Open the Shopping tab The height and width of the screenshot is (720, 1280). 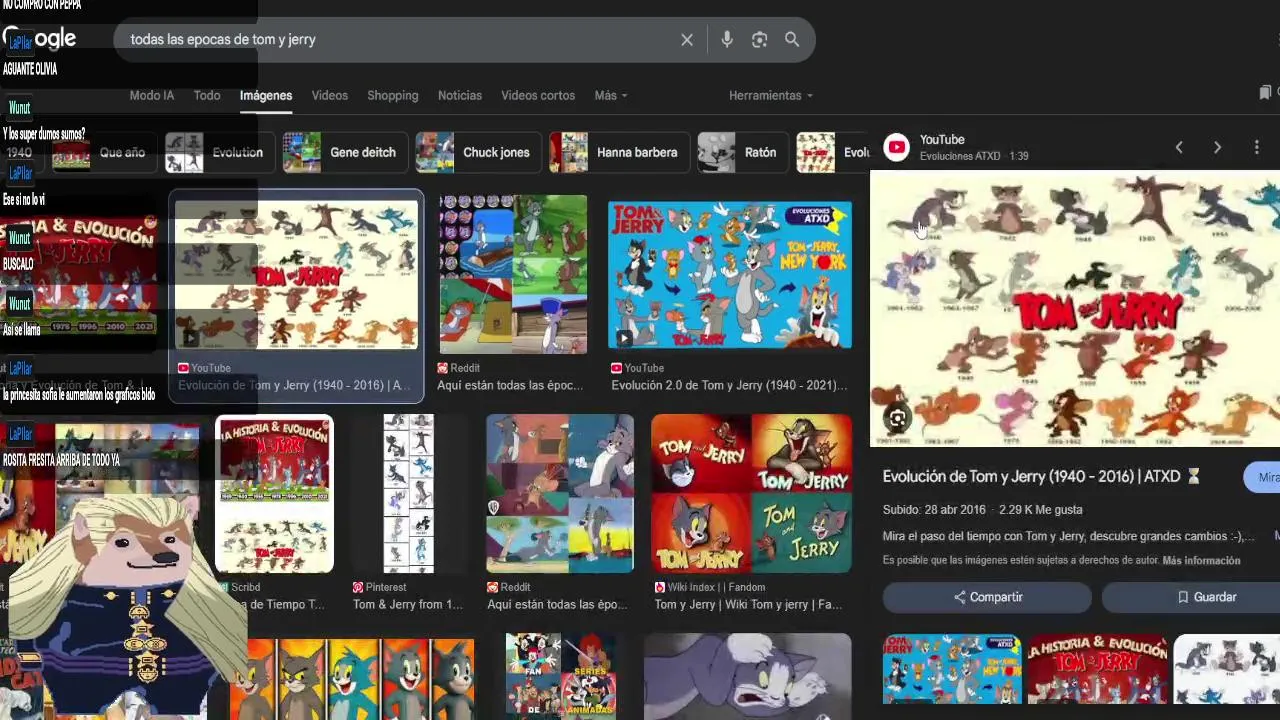coord(393,95)
